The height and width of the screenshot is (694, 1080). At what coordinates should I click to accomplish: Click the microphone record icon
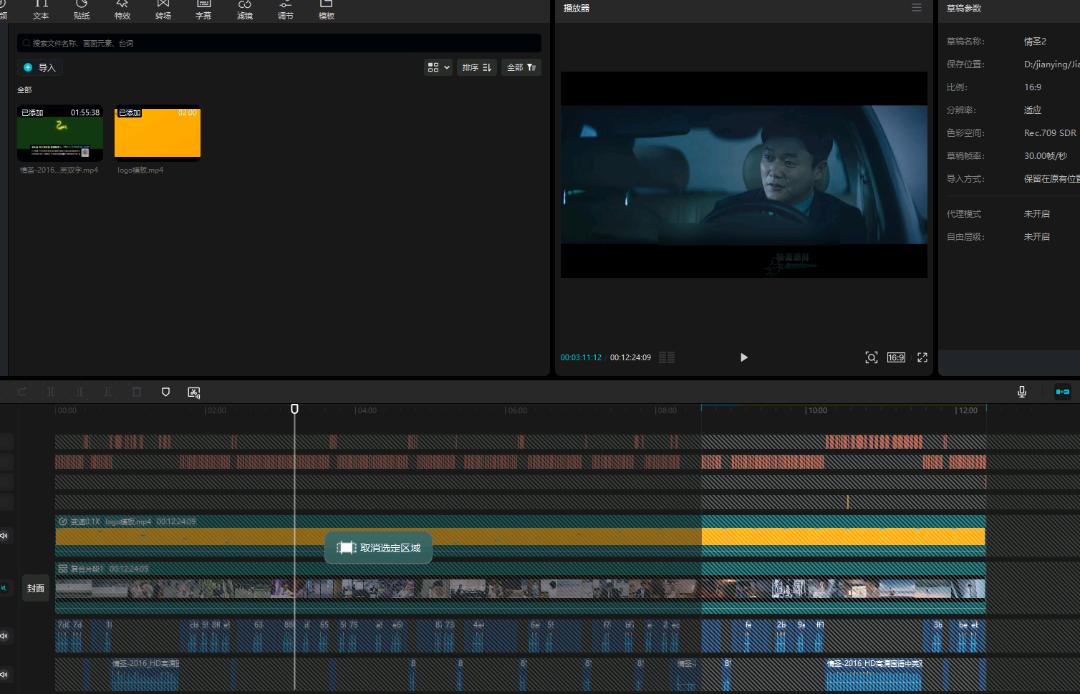[1022, 392]
